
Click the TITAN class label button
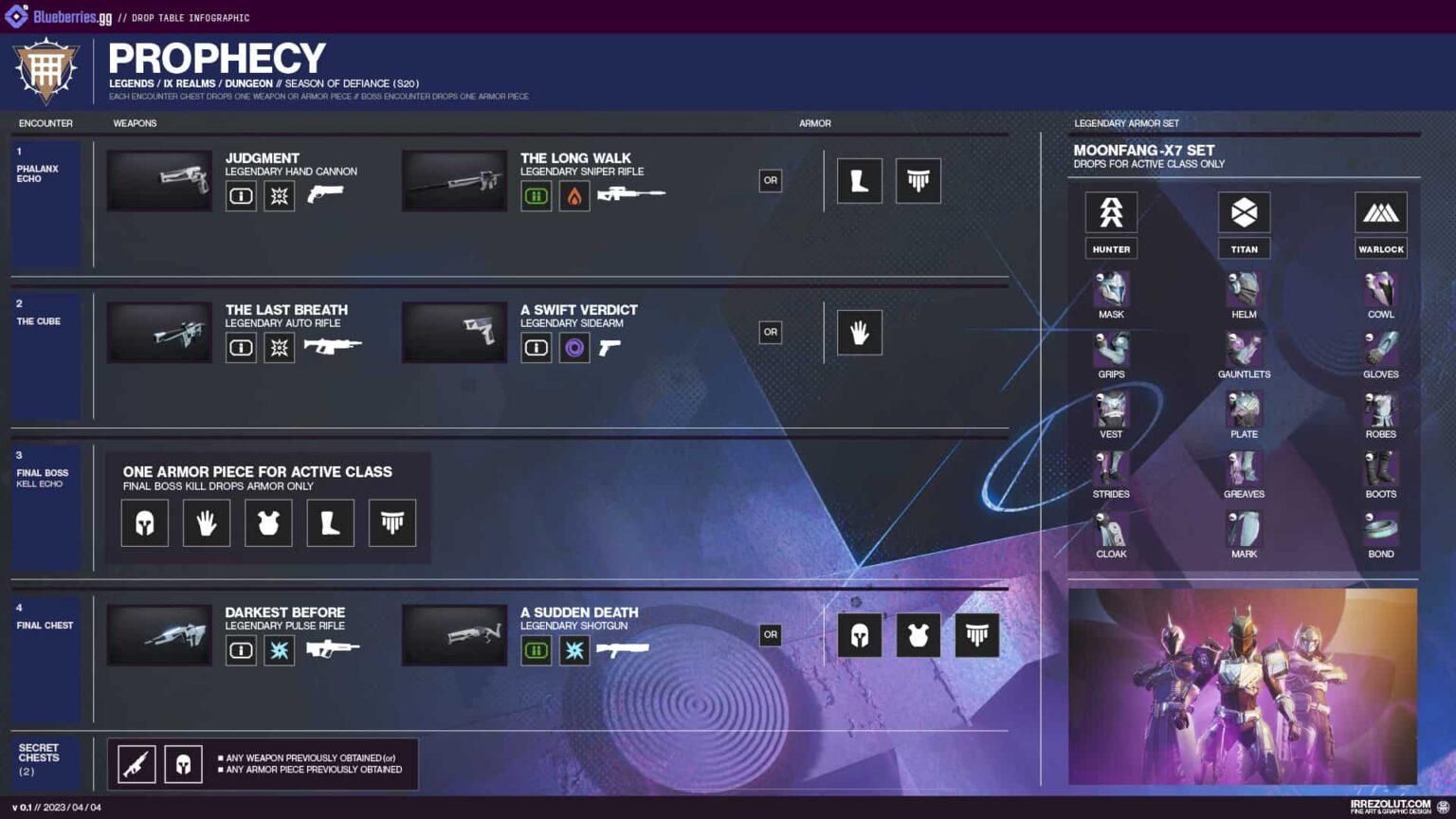tap(1244, 249)
